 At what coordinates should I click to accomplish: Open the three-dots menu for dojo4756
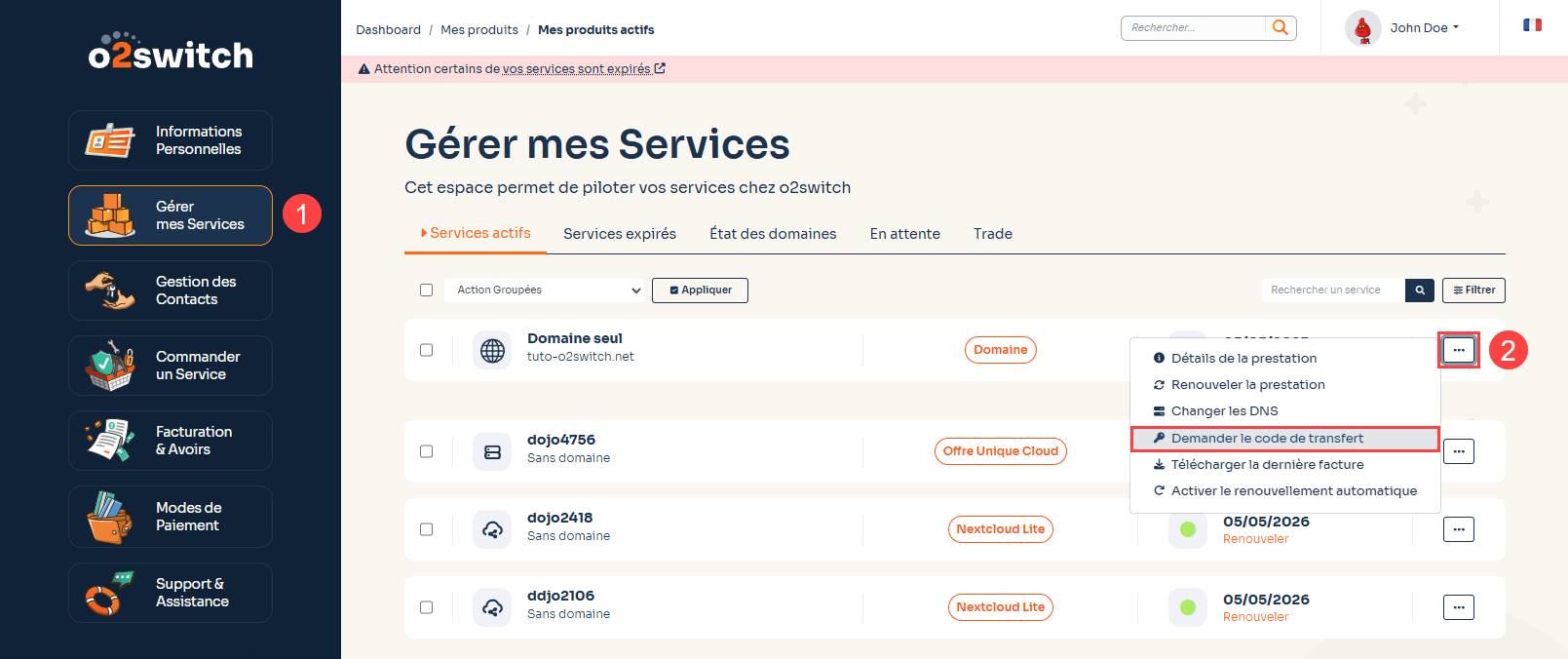tap(1458, 451)
